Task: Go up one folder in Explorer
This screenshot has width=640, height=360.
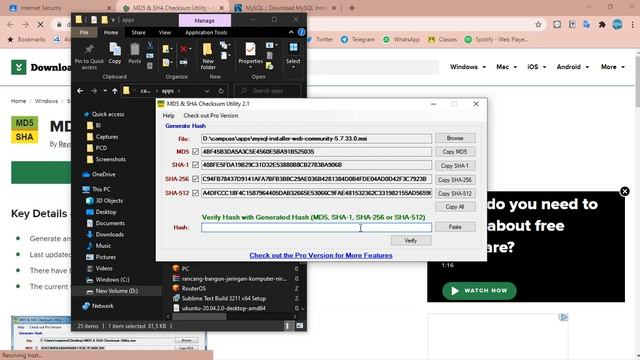Action: 115,91
